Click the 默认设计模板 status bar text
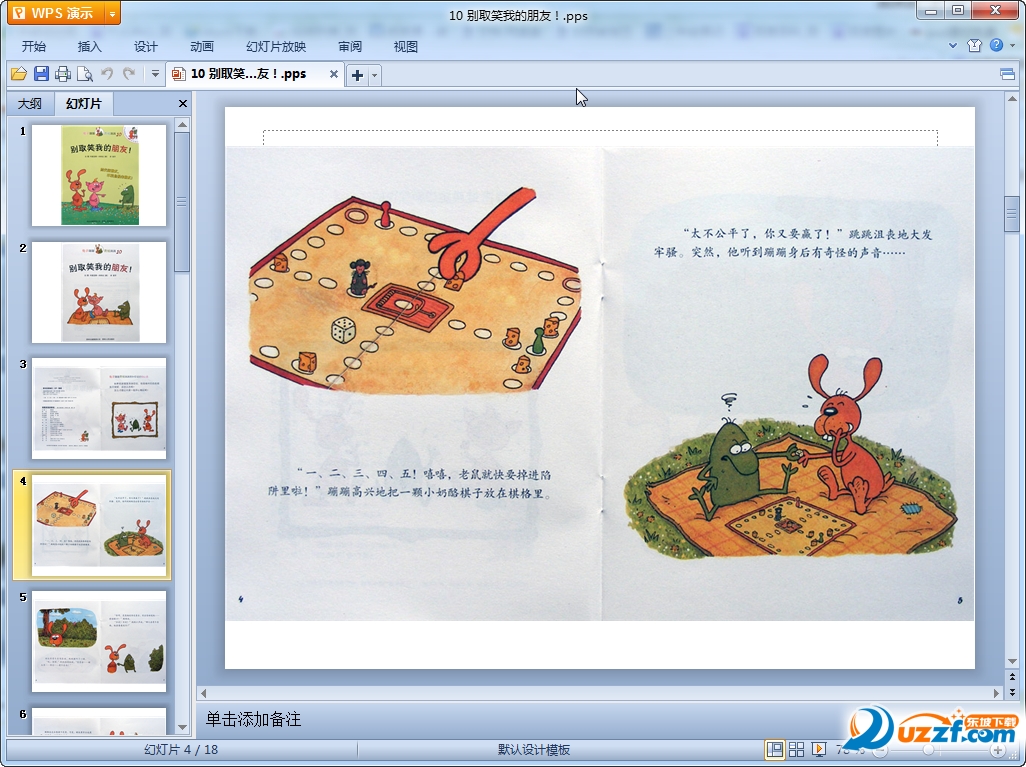This screenshot has height=767, width=1026. point(534,750)
